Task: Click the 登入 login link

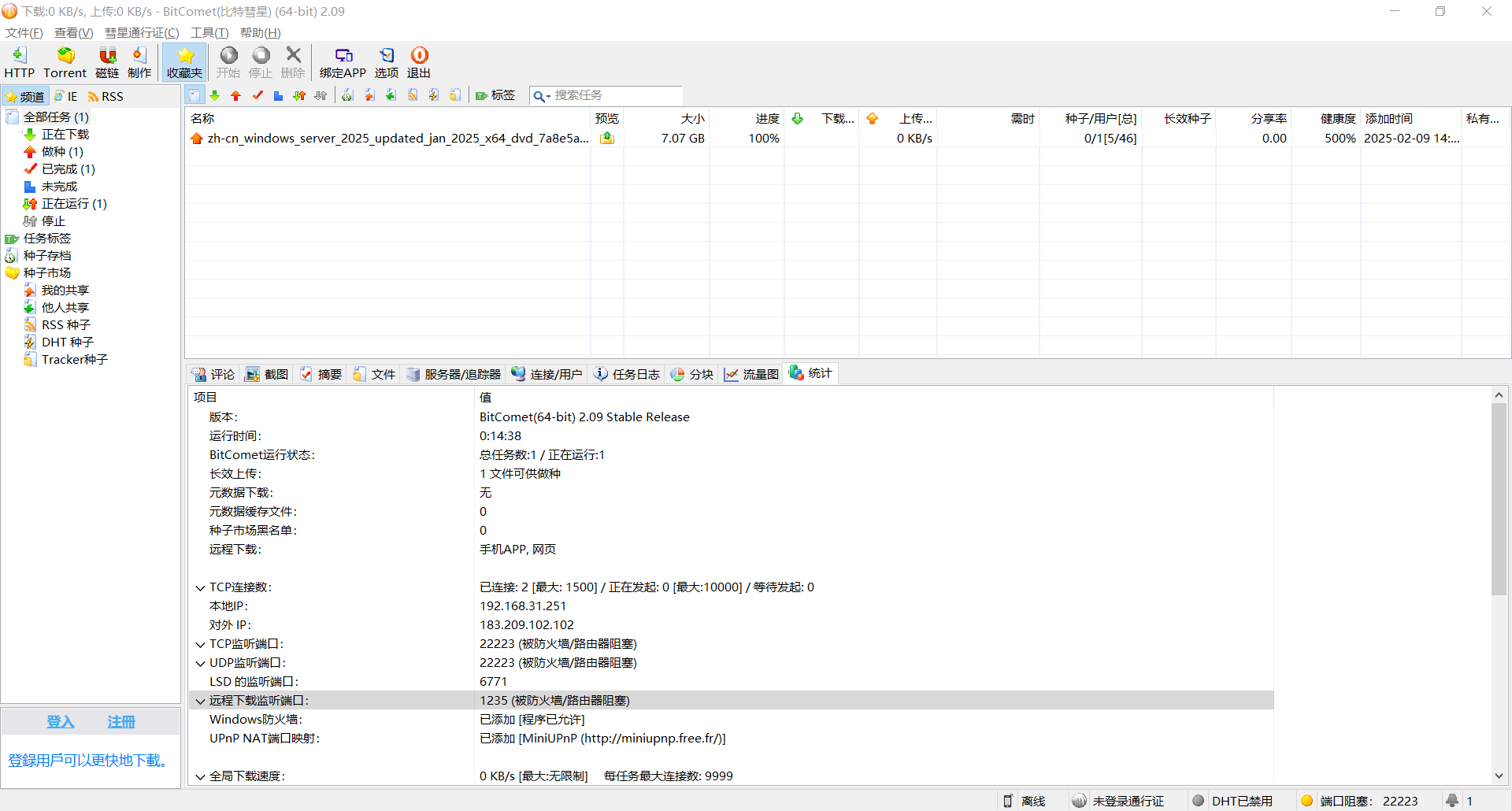Action: (x=61, y=722)
